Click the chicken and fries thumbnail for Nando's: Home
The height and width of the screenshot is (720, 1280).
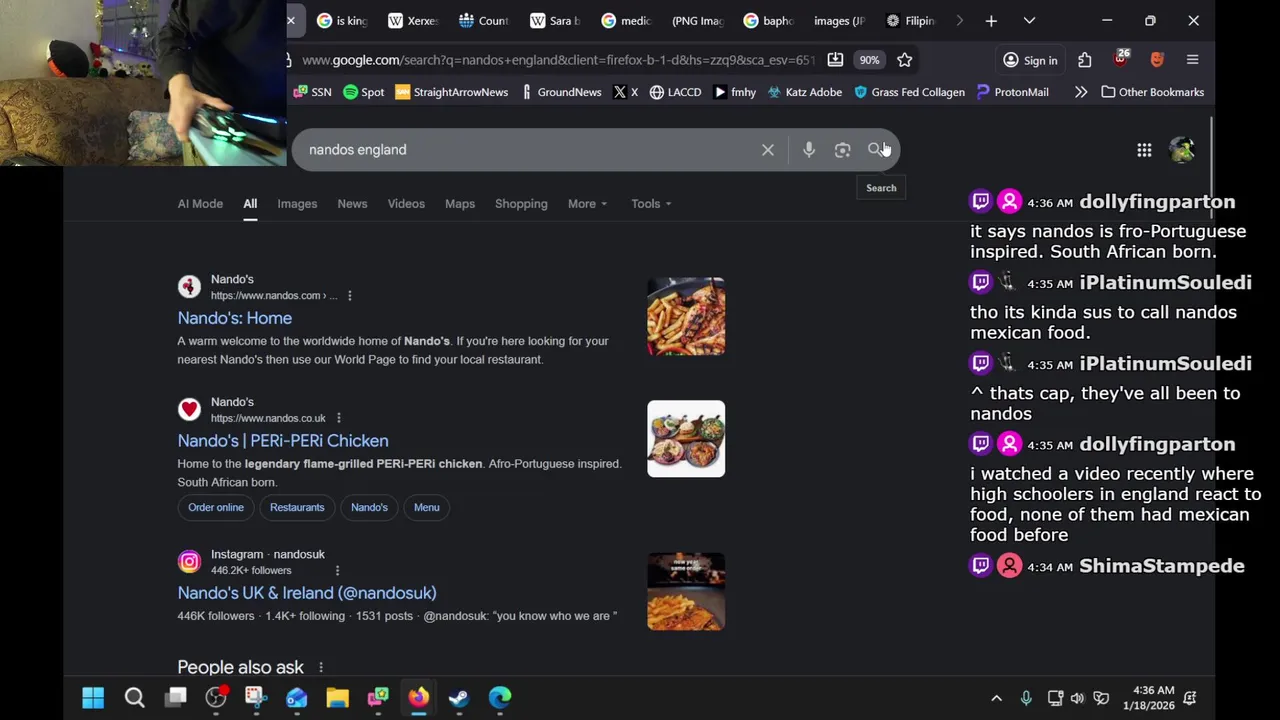[686, 317]
